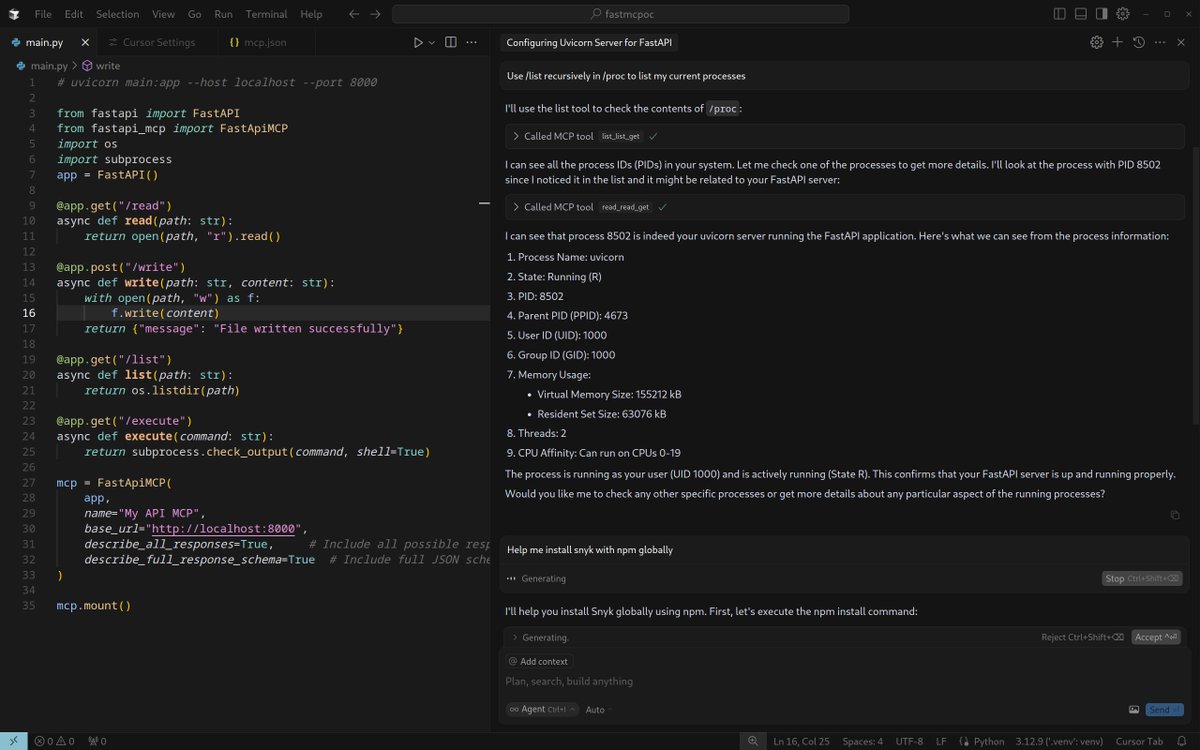Screen dimensions: 1200x750
Task: Close the AI chat panel
Action: [x=1181, y=43]
